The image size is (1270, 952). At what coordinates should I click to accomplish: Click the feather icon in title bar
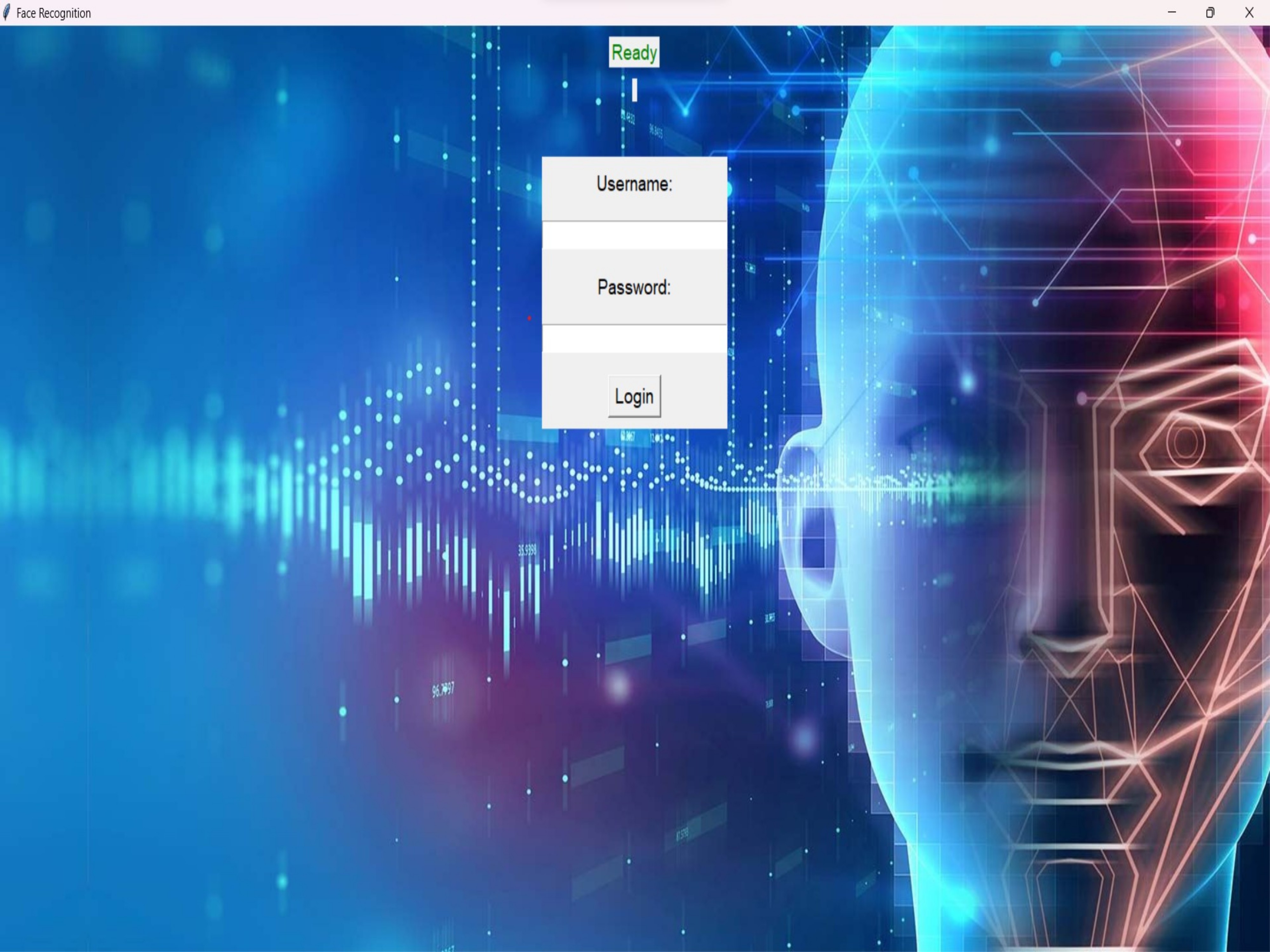click(x=6, y=13)
